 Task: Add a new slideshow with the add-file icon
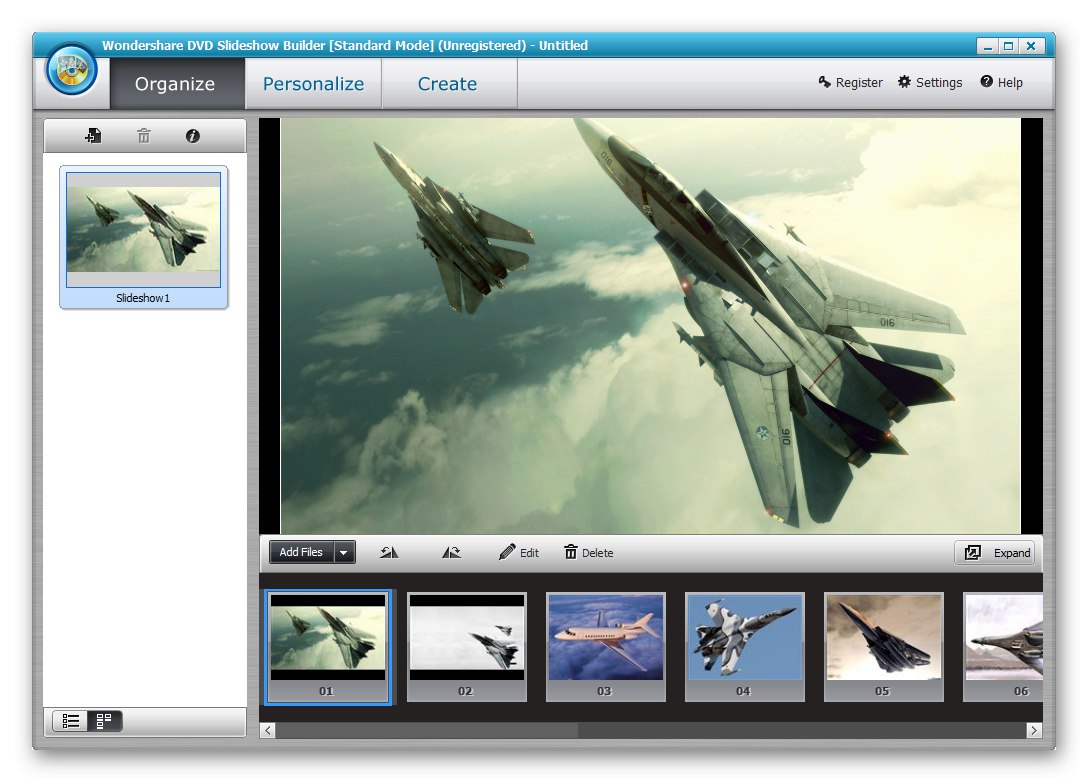pyautogui.click(x=94, y=136)
